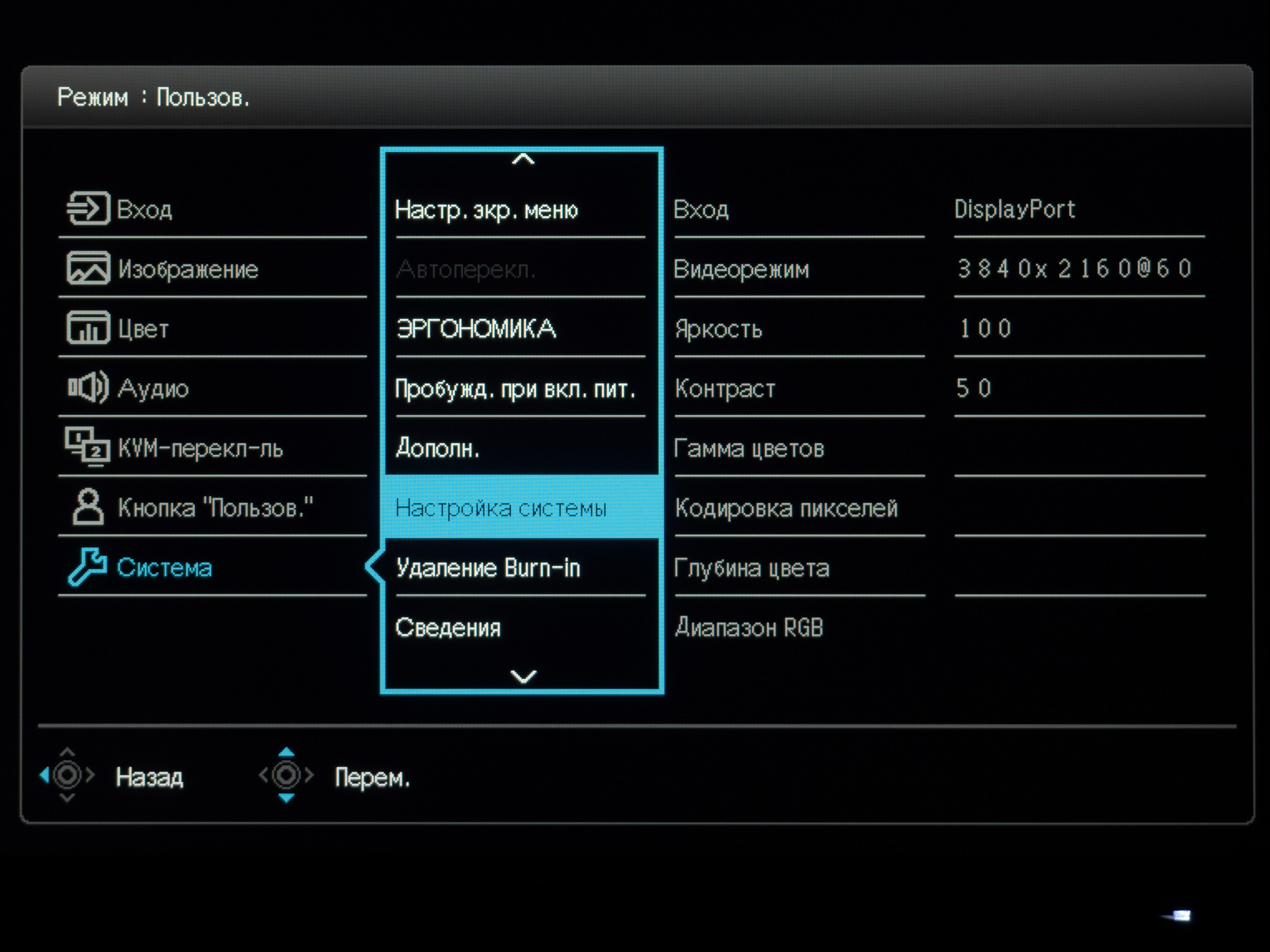Viewport: 1270px width, 952px height.
Task: Select the Система wrench icon
Action: (88, 567)
